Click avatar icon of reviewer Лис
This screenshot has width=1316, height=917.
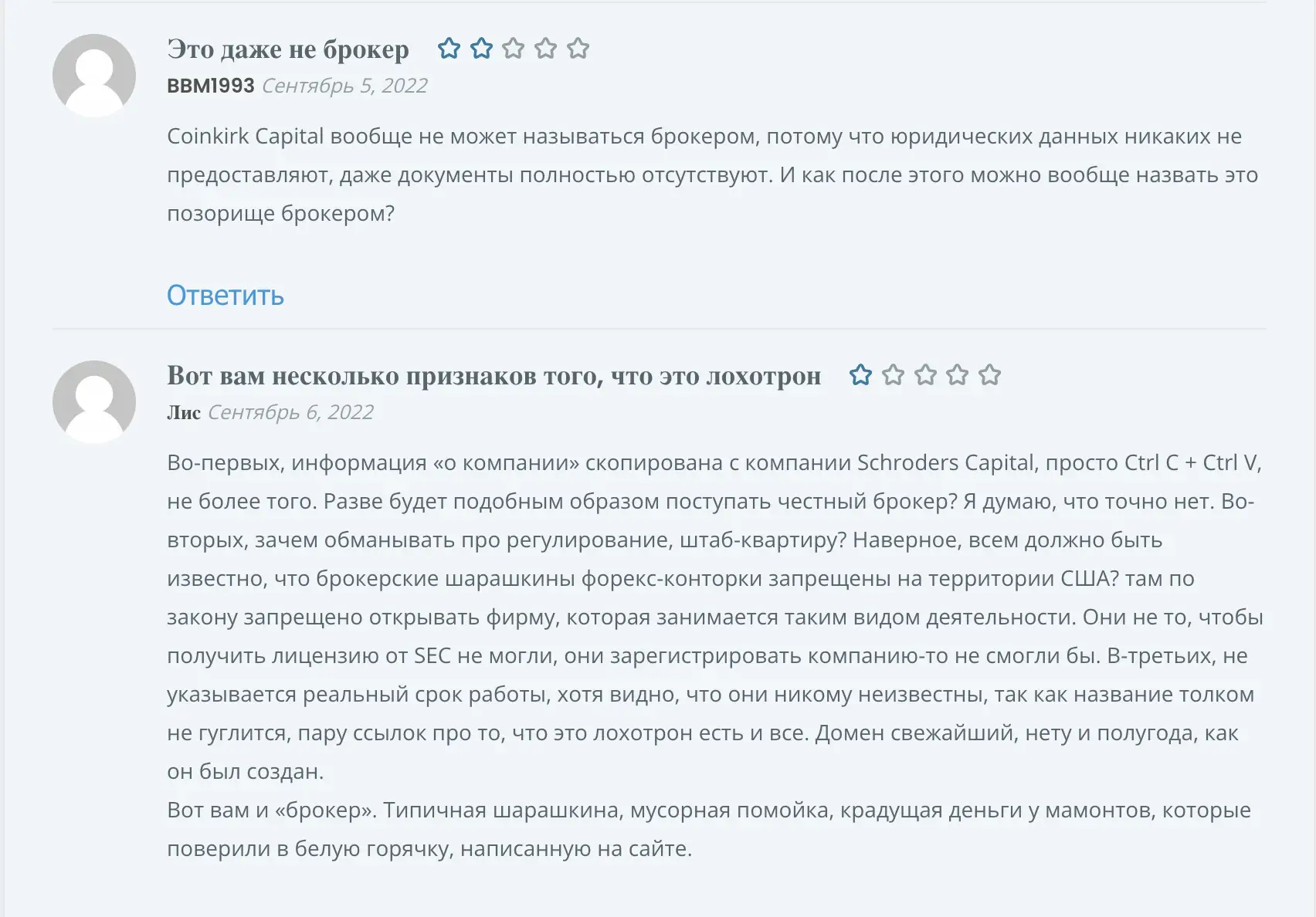coord(94,402)
